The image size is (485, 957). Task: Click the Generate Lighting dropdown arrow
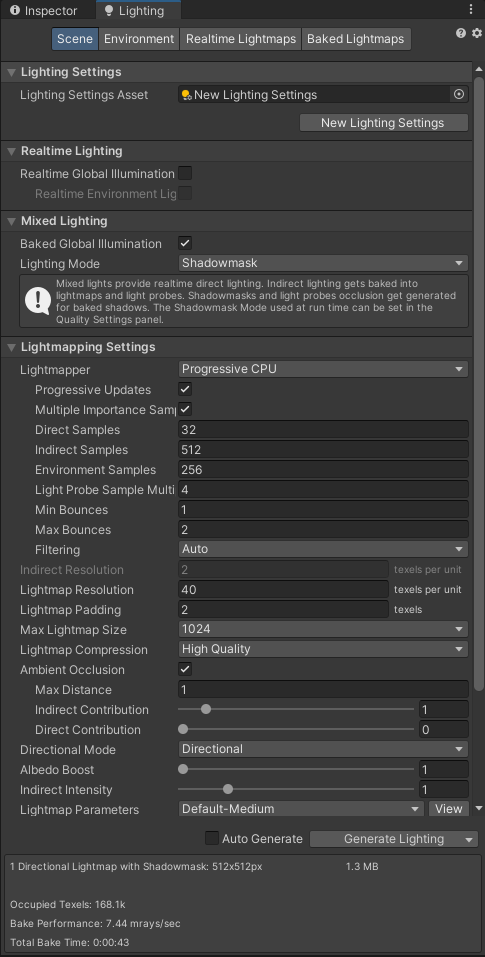[469, 840]
